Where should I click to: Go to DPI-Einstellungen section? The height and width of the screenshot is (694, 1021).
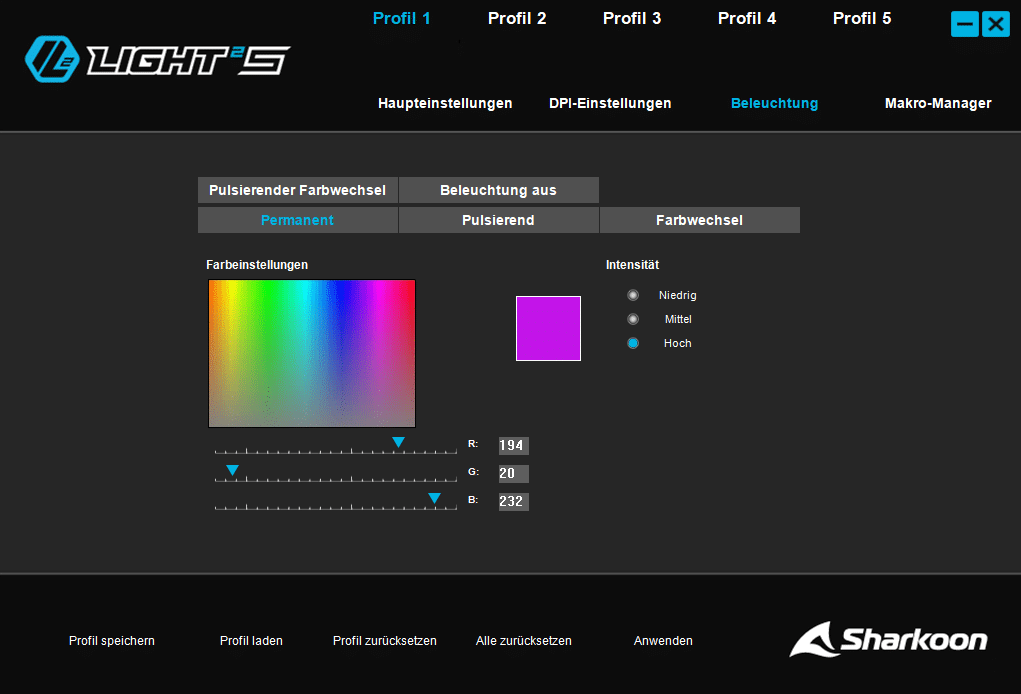click(610, 103)
